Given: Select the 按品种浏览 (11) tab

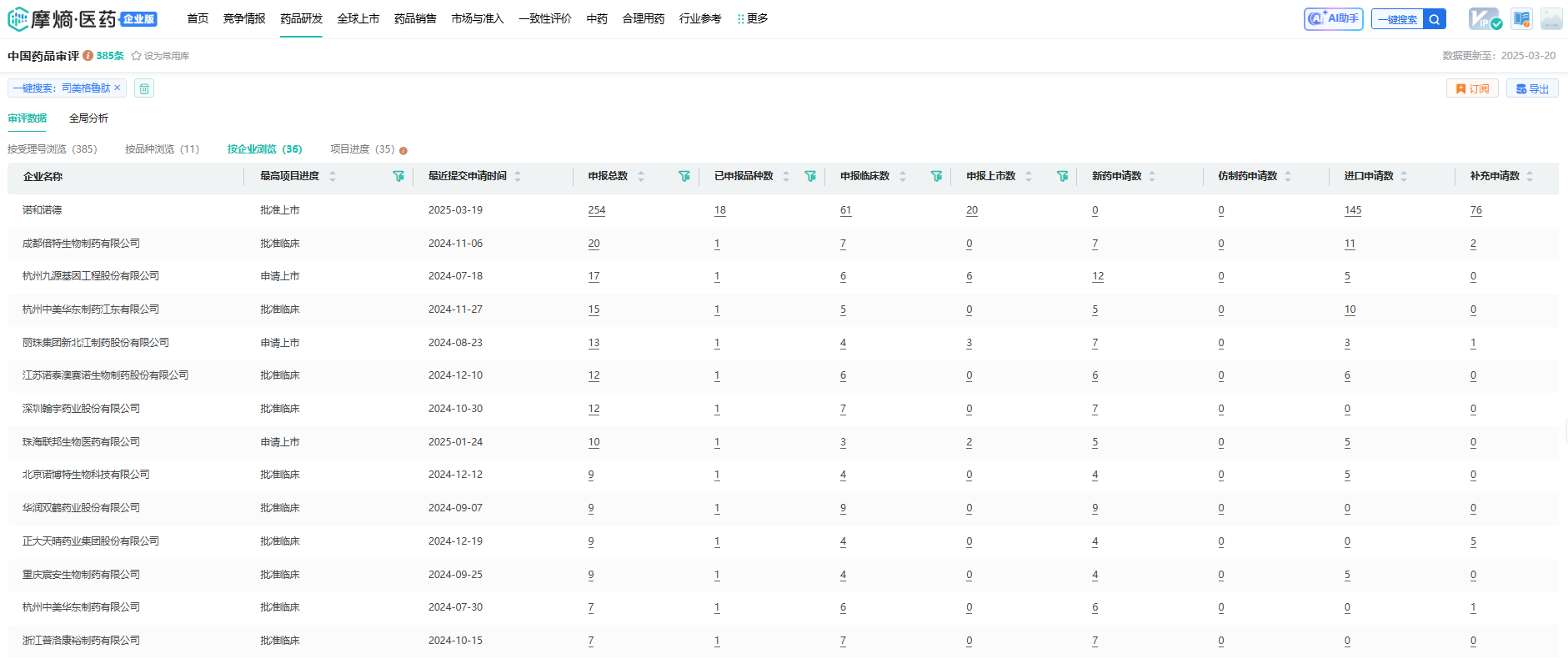Looking at the screenshot, I should [162, 149].
